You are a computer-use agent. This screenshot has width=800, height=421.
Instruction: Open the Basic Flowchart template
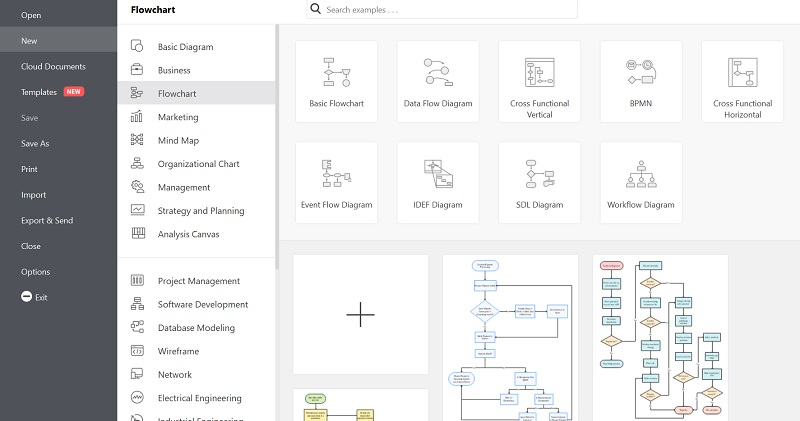(x=336, y=82)
